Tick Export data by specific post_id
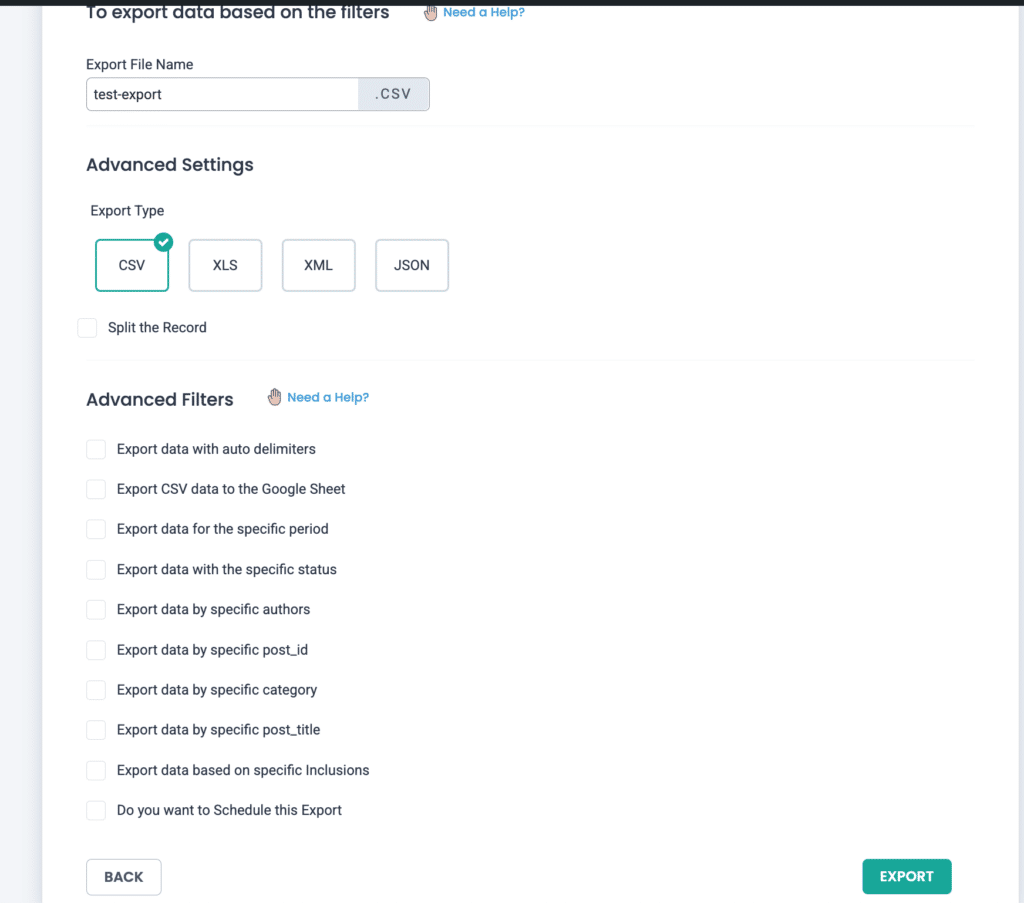 [96, 650]
